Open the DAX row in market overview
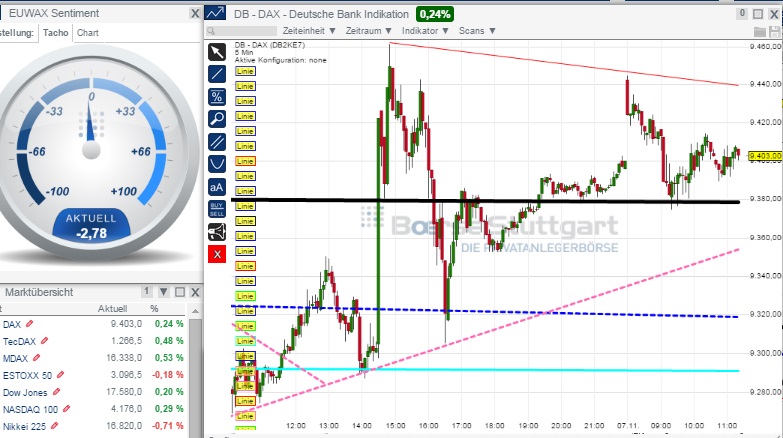The height and width of the screenshot is (438, 783). [x=93, y=324]
